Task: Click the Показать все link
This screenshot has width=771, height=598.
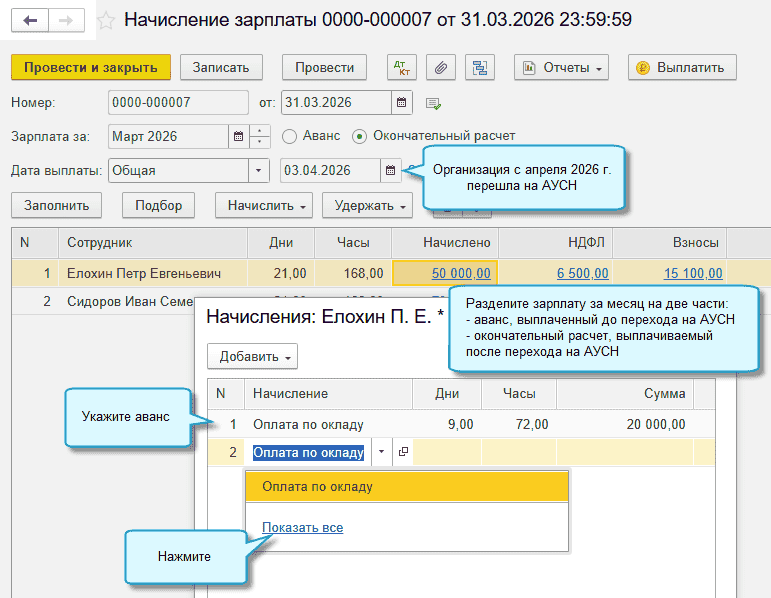Action: pyautogui.click(x=302, y=527)
